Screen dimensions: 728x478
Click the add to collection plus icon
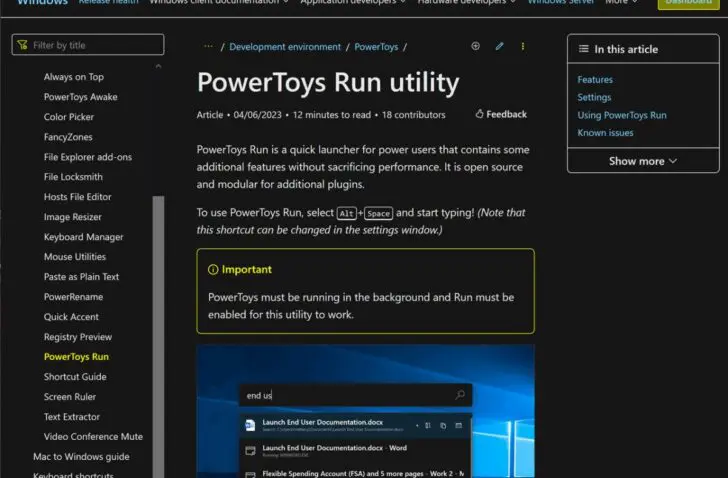coord(475,46)
